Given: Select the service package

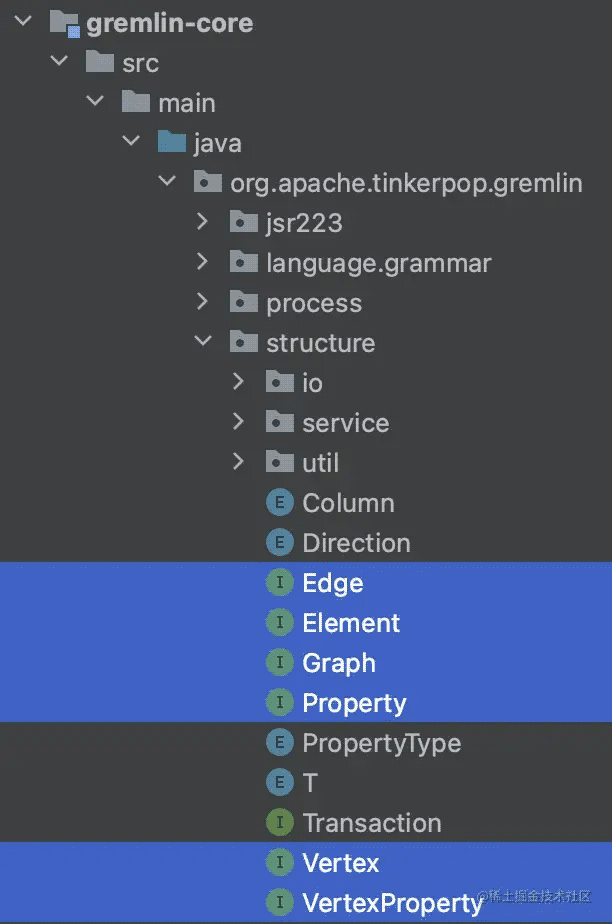Looking at the screenshot, I should (345, 422).
